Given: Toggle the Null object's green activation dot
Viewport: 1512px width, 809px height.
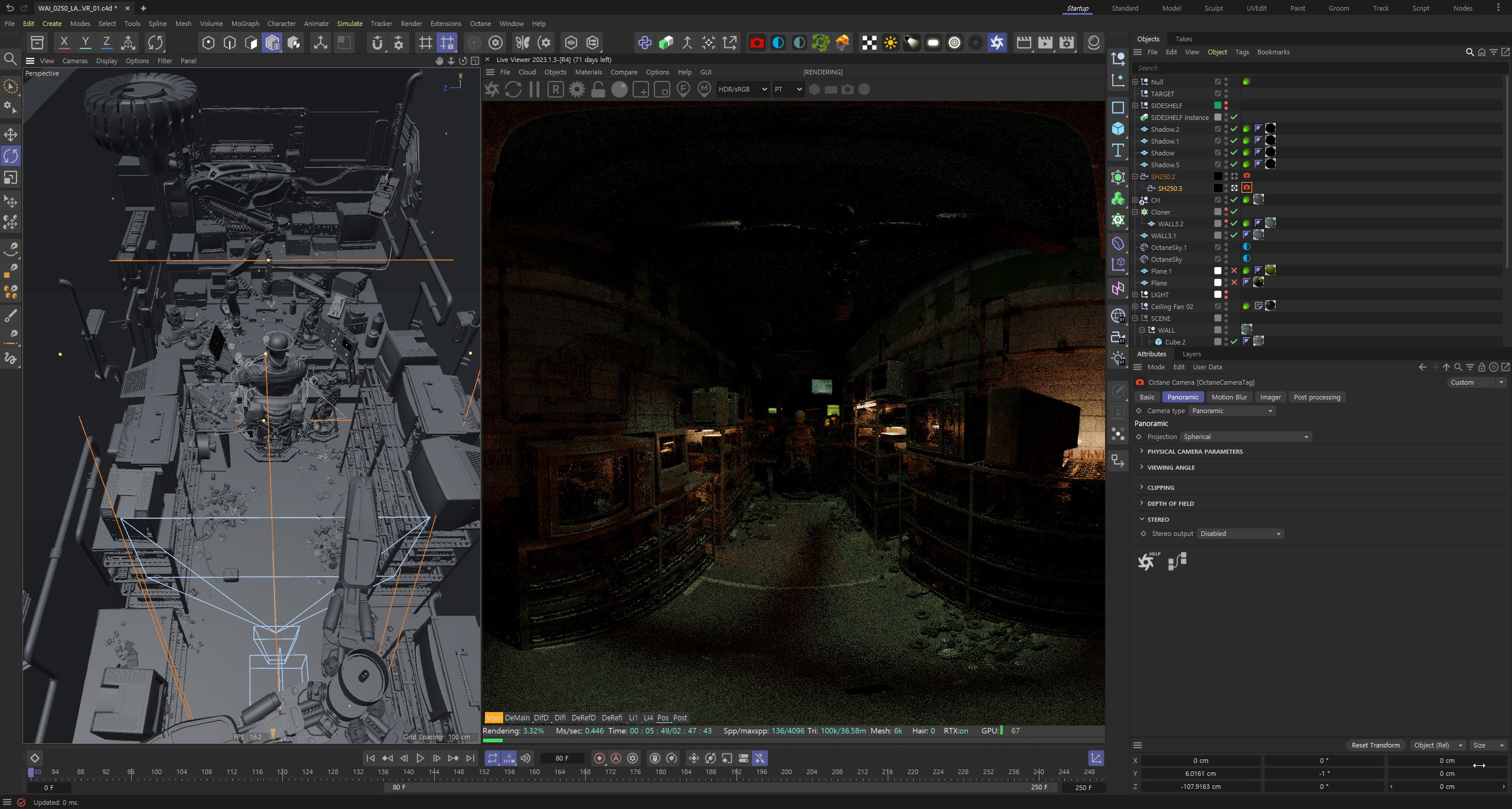Looking at the screenshot, I should pos(1246,82).
